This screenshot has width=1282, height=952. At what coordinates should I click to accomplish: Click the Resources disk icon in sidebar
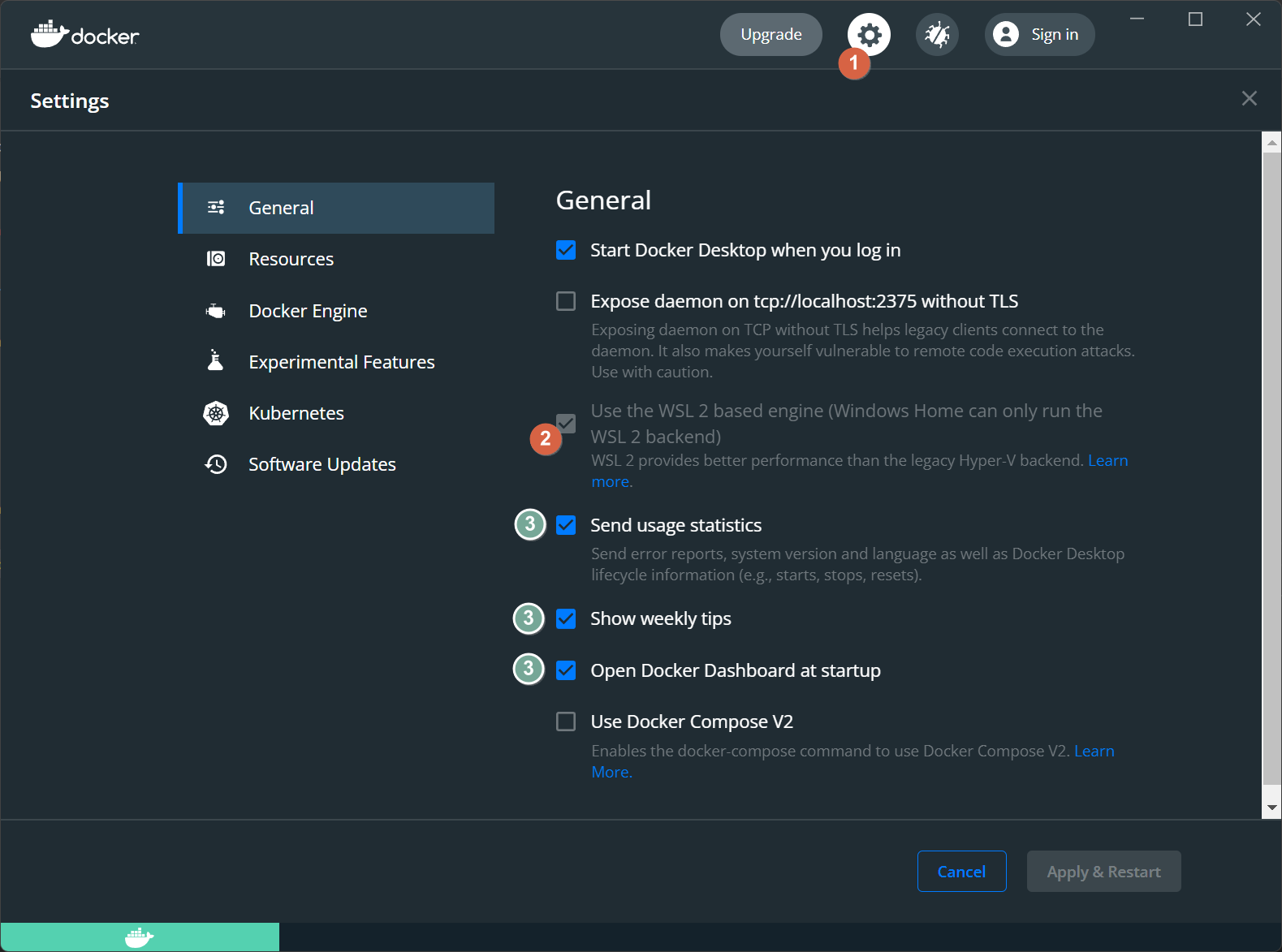tap(216, 259)
